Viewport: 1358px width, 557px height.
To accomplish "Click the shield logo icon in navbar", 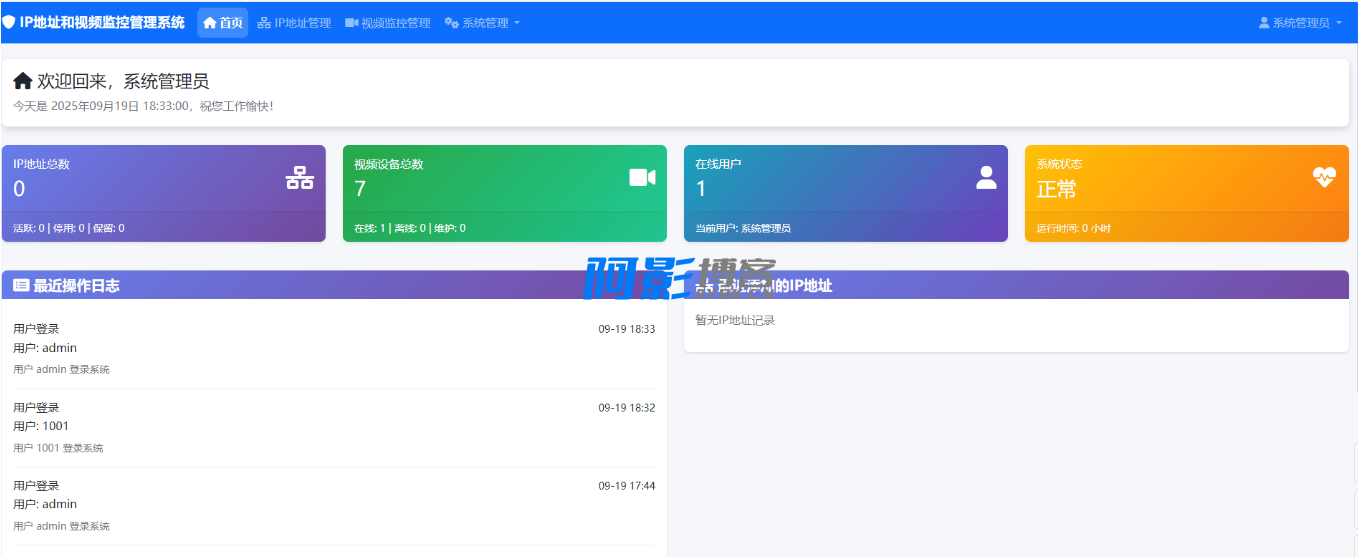I will click(x=9, y=22).
